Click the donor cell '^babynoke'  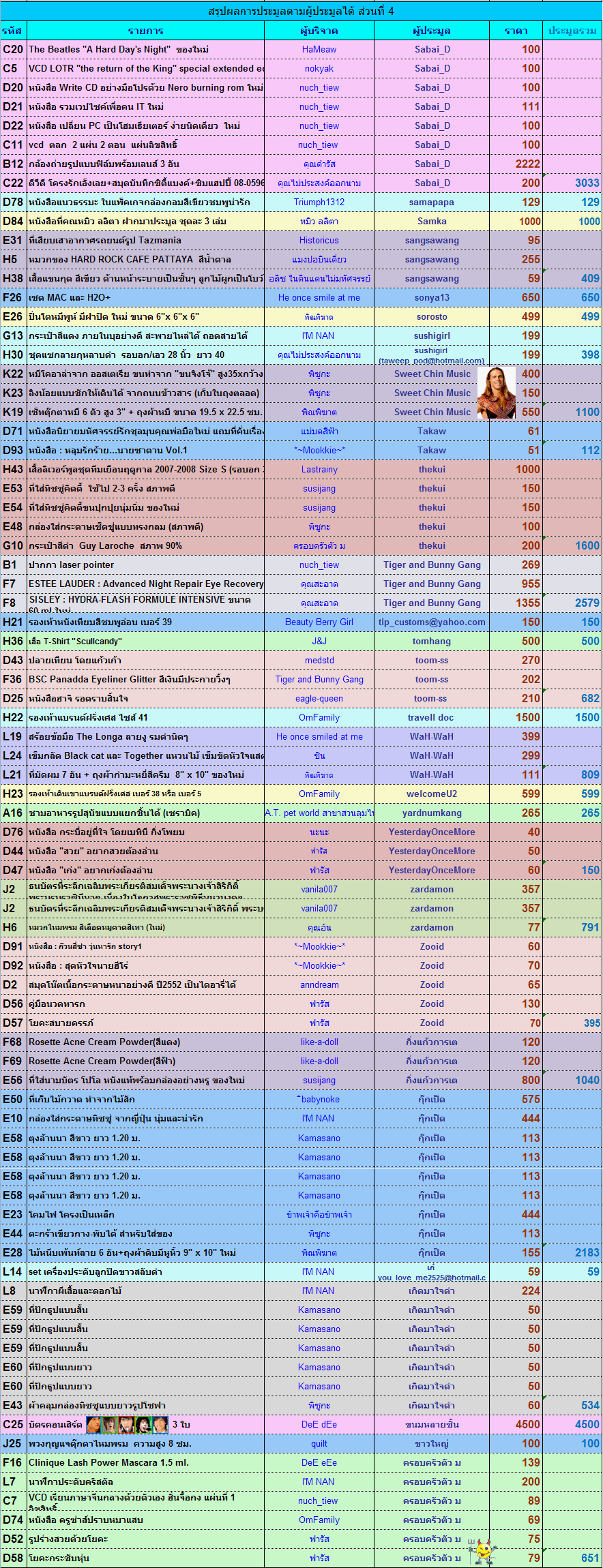[319, 1099]
